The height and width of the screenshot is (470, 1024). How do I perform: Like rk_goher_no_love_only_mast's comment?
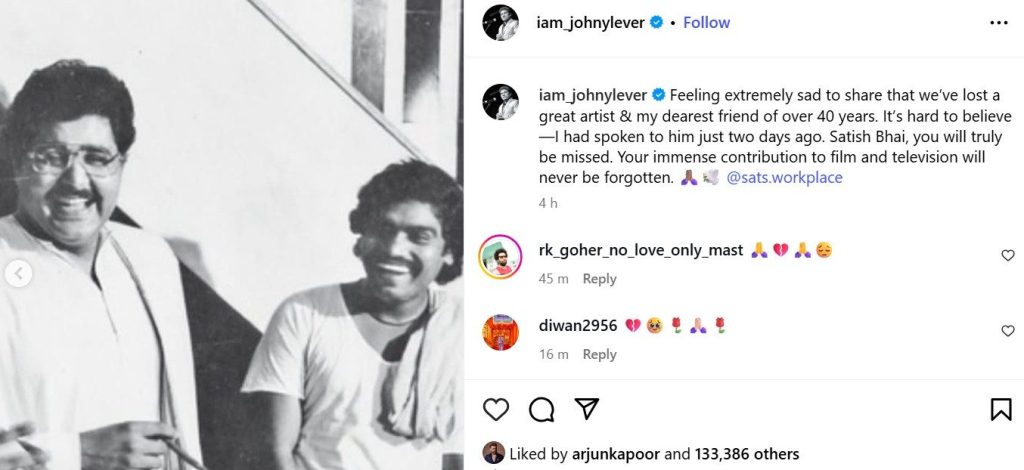click(x=1008, y=256)
